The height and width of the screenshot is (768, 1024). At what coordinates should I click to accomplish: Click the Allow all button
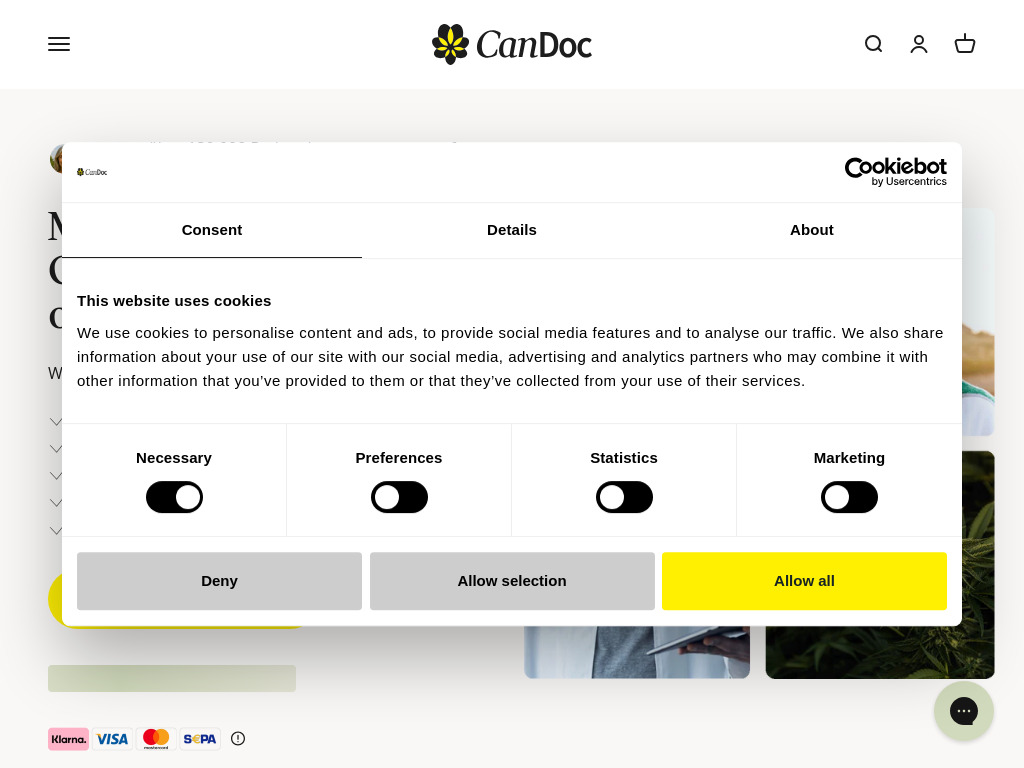(x=804, y=581)
